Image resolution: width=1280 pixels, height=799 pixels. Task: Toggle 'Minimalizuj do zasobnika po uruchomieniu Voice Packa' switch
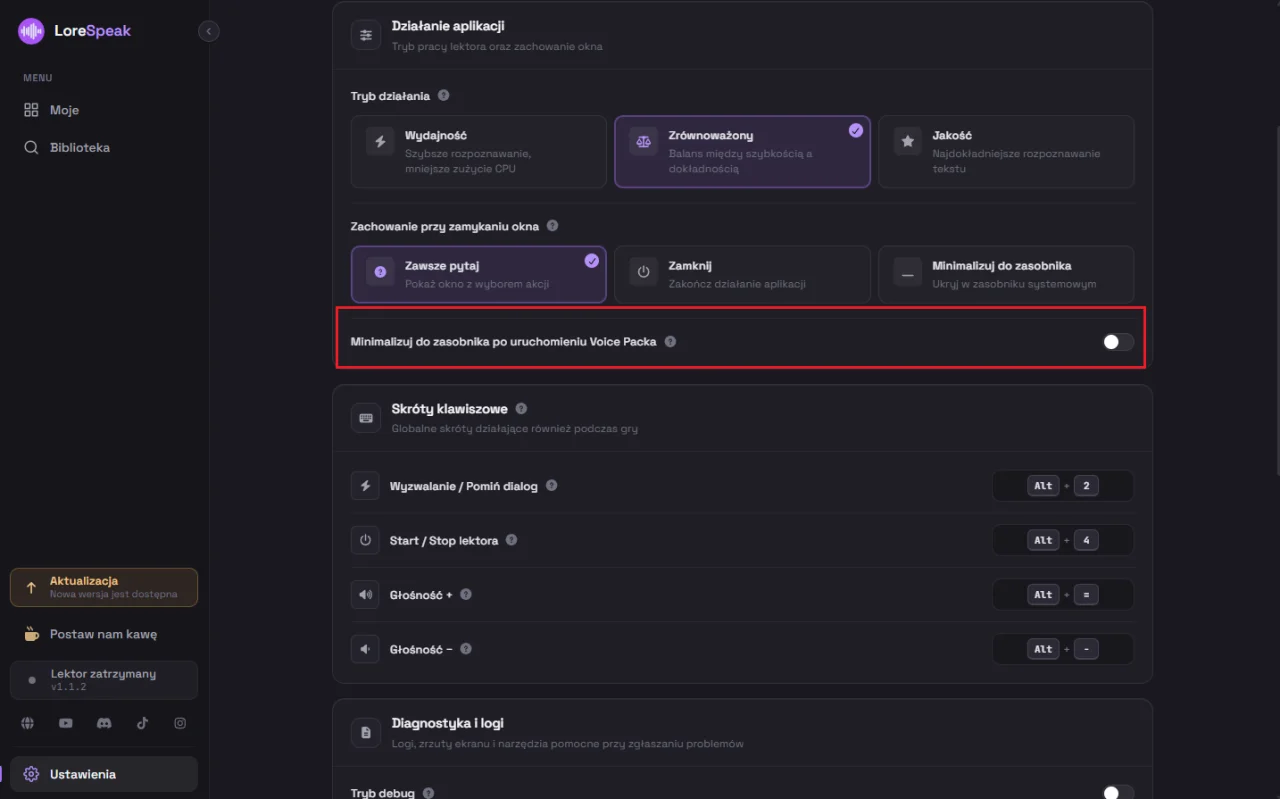tap(1118, 342)
